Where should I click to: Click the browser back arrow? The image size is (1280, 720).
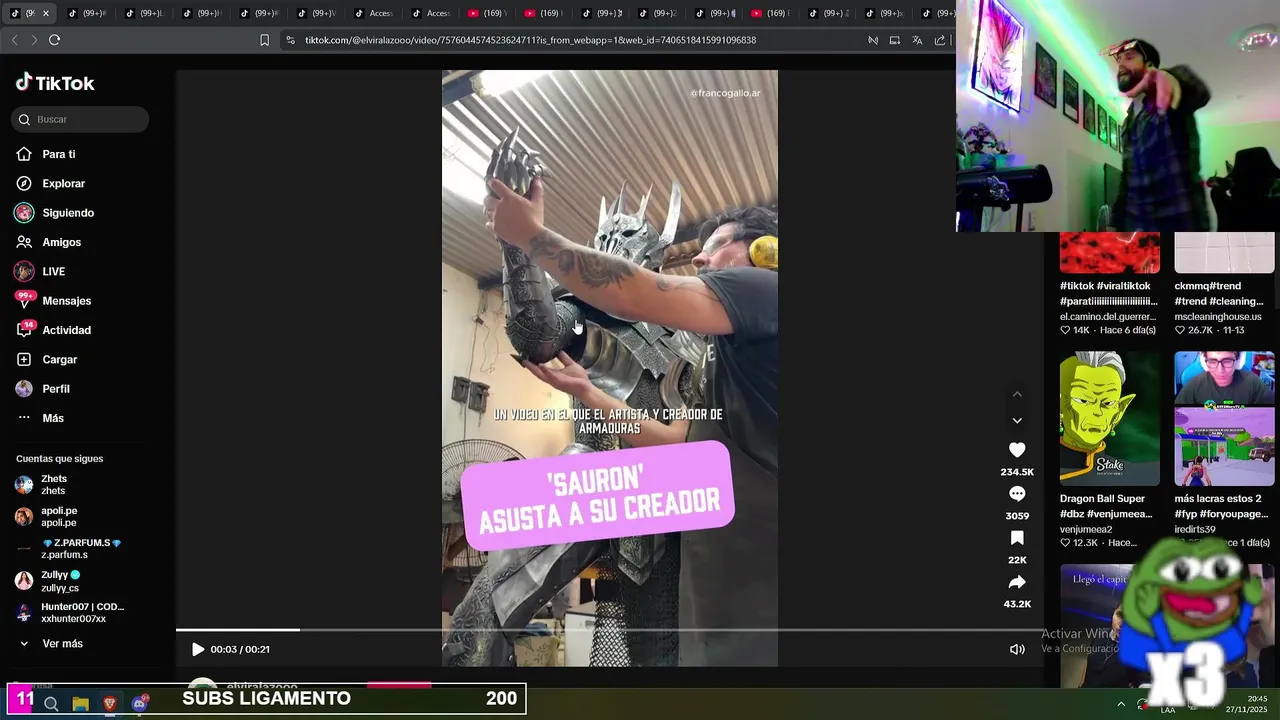(14, 40)
